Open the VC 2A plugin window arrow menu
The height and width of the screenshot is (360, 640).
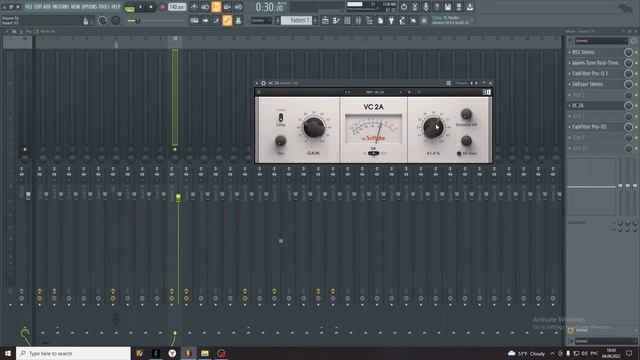257,83
